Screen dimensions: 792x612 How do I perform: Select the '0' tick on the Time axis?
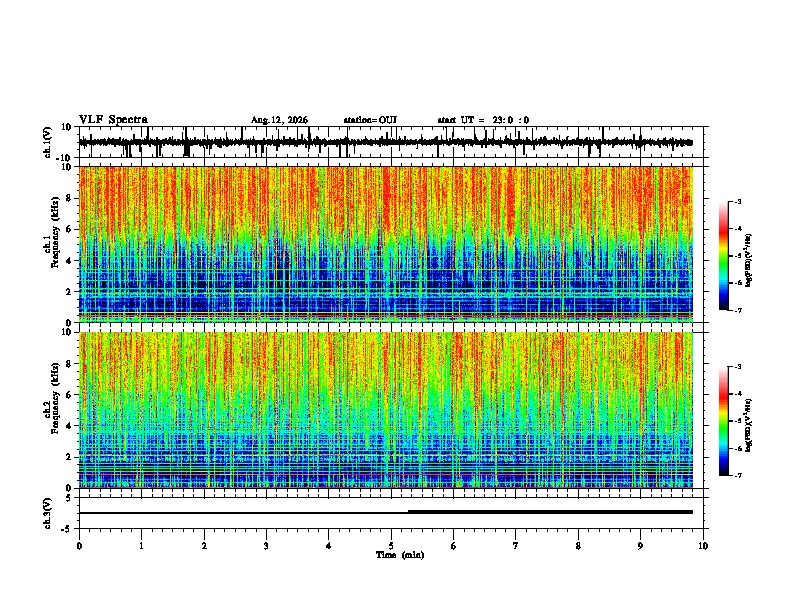(79, 546)
